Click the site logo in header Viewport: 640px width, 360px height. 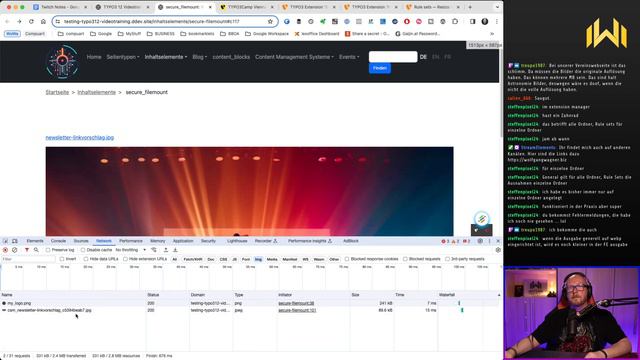62,61
